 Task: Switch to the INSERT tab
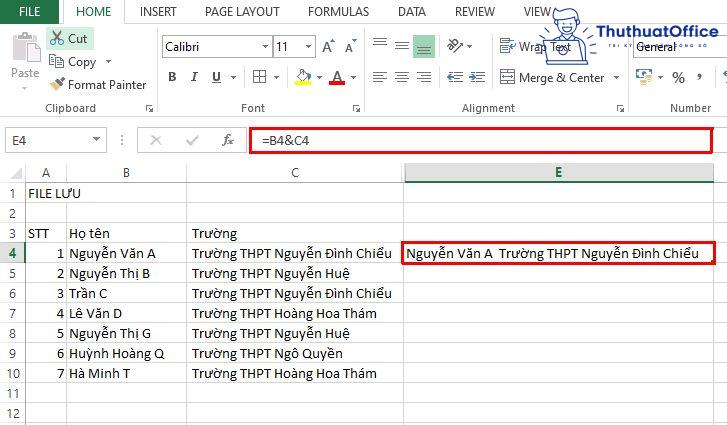tap(158, 12)
